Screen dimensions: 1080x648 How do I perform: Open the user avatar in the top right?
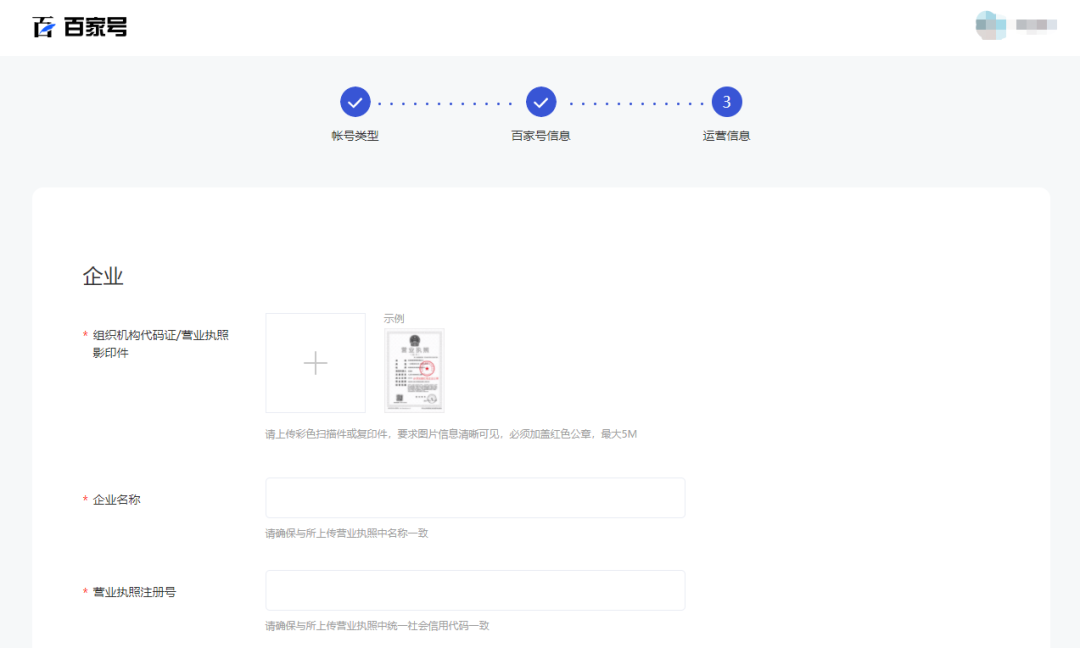990,25
